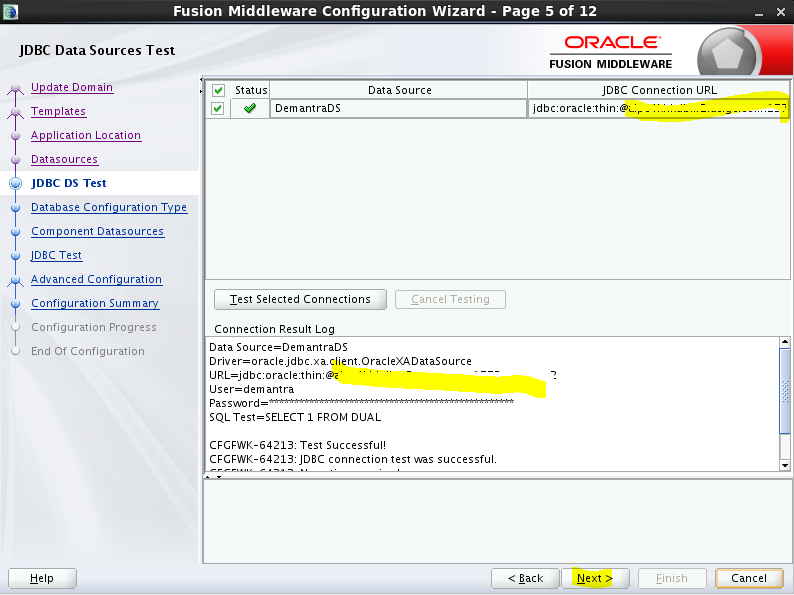
Task: Open the Update Domain step link
Action: 72,87
